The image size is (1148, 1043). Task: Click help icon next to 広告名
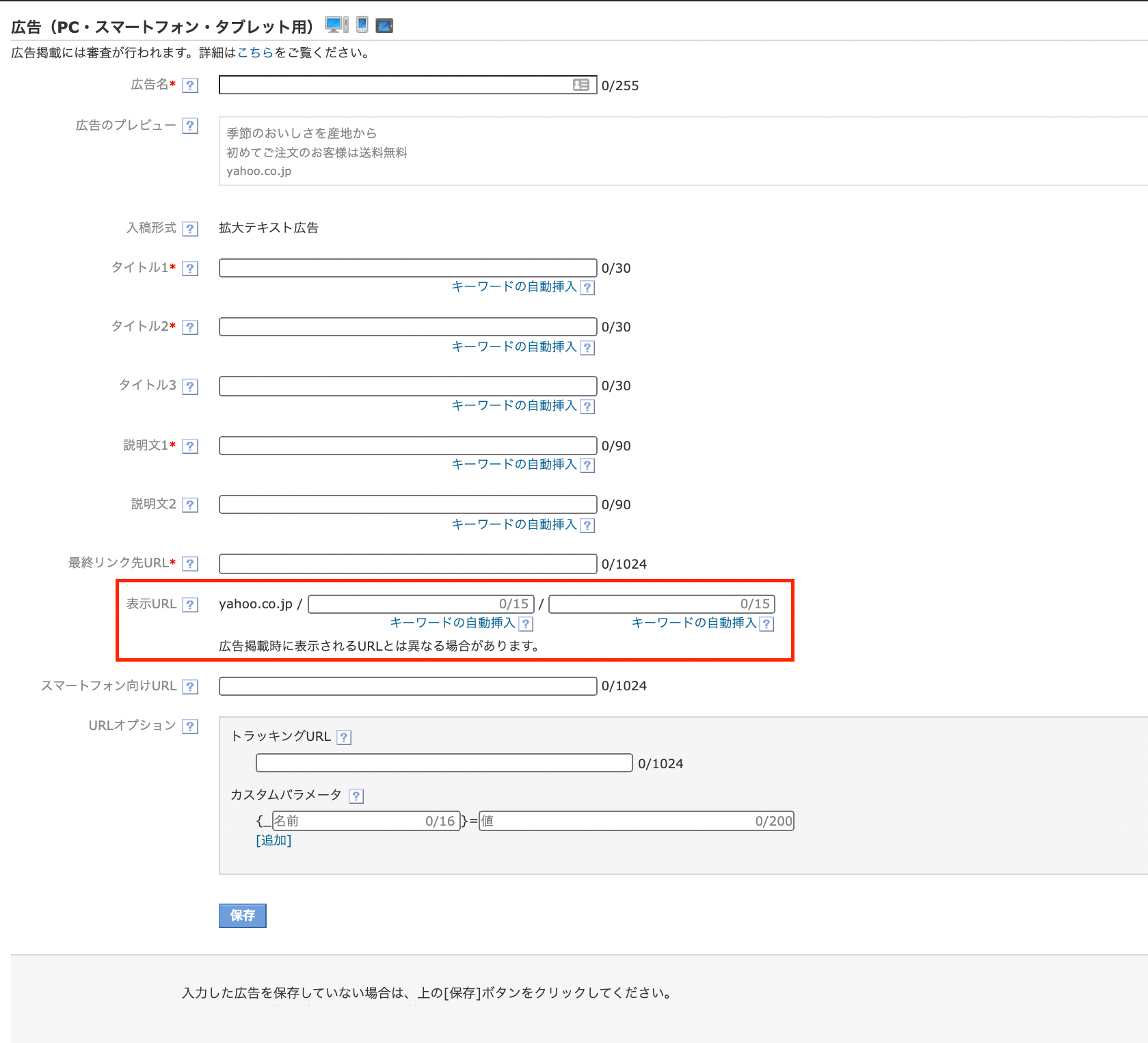[x=191, y=85]
